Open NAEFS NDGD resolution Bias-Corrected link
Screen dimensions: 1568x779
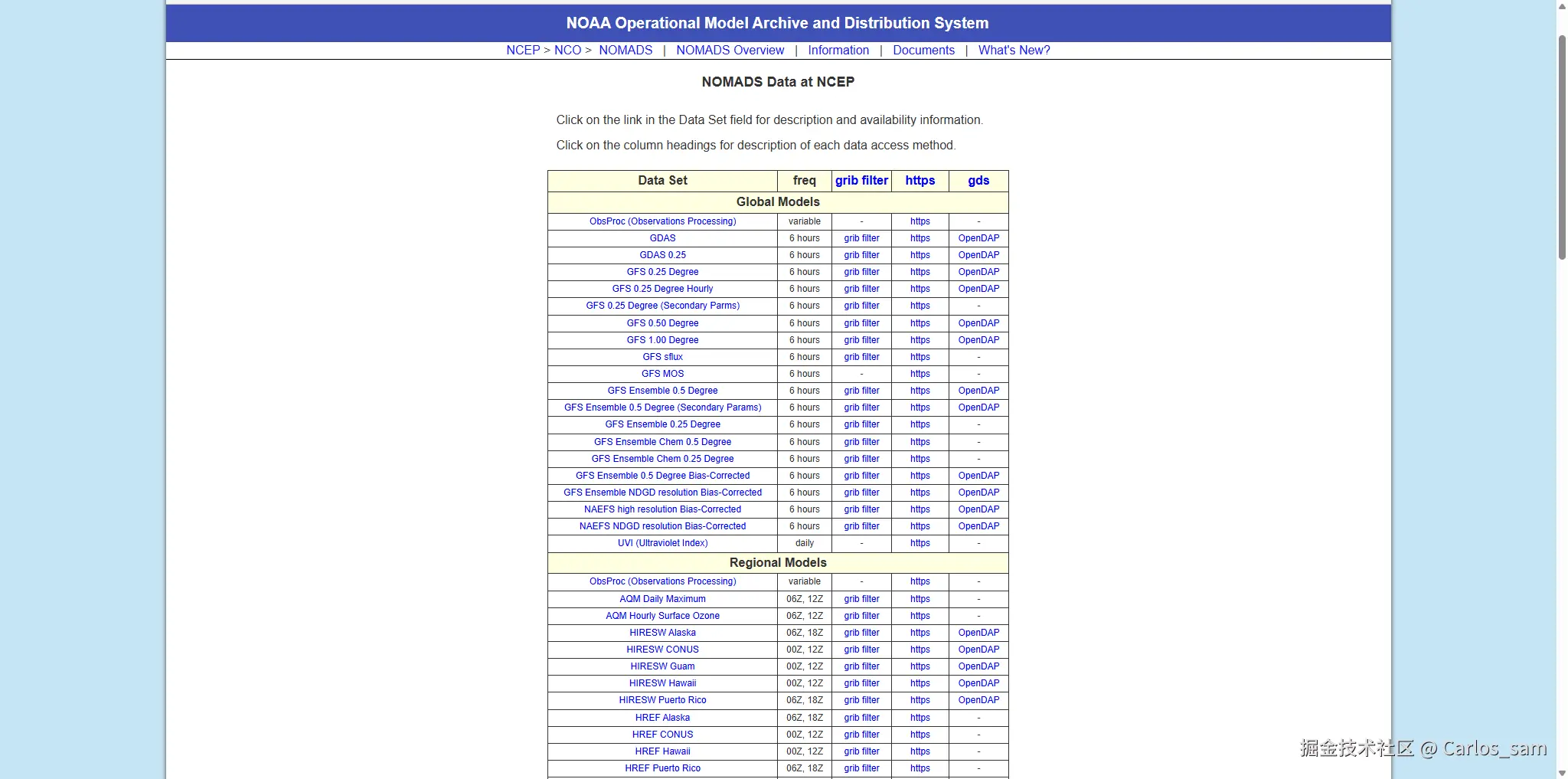tap(663, 526)
